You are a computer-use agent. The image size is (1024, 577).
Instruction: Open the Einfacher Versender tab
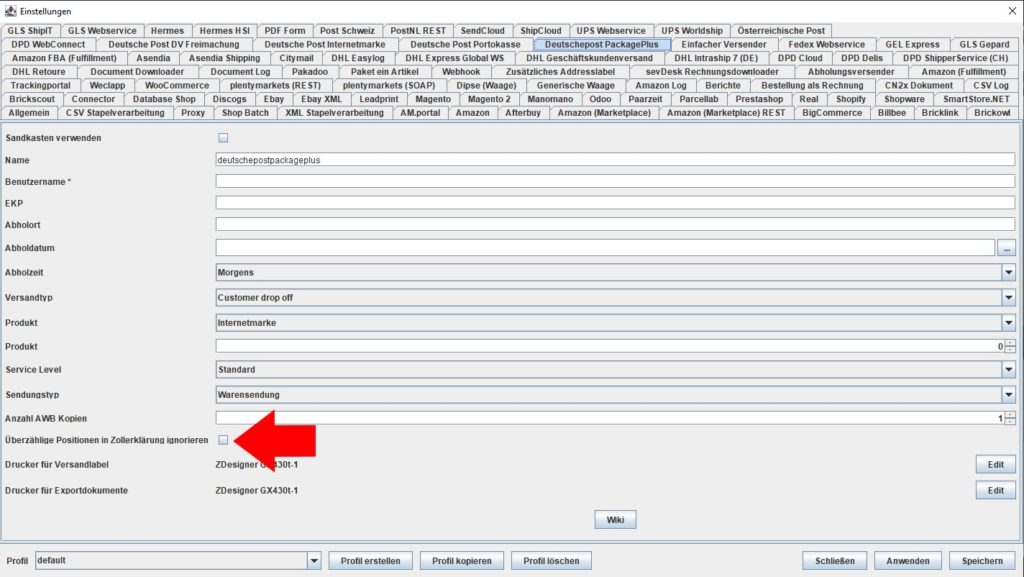click(x=724, y=44)
